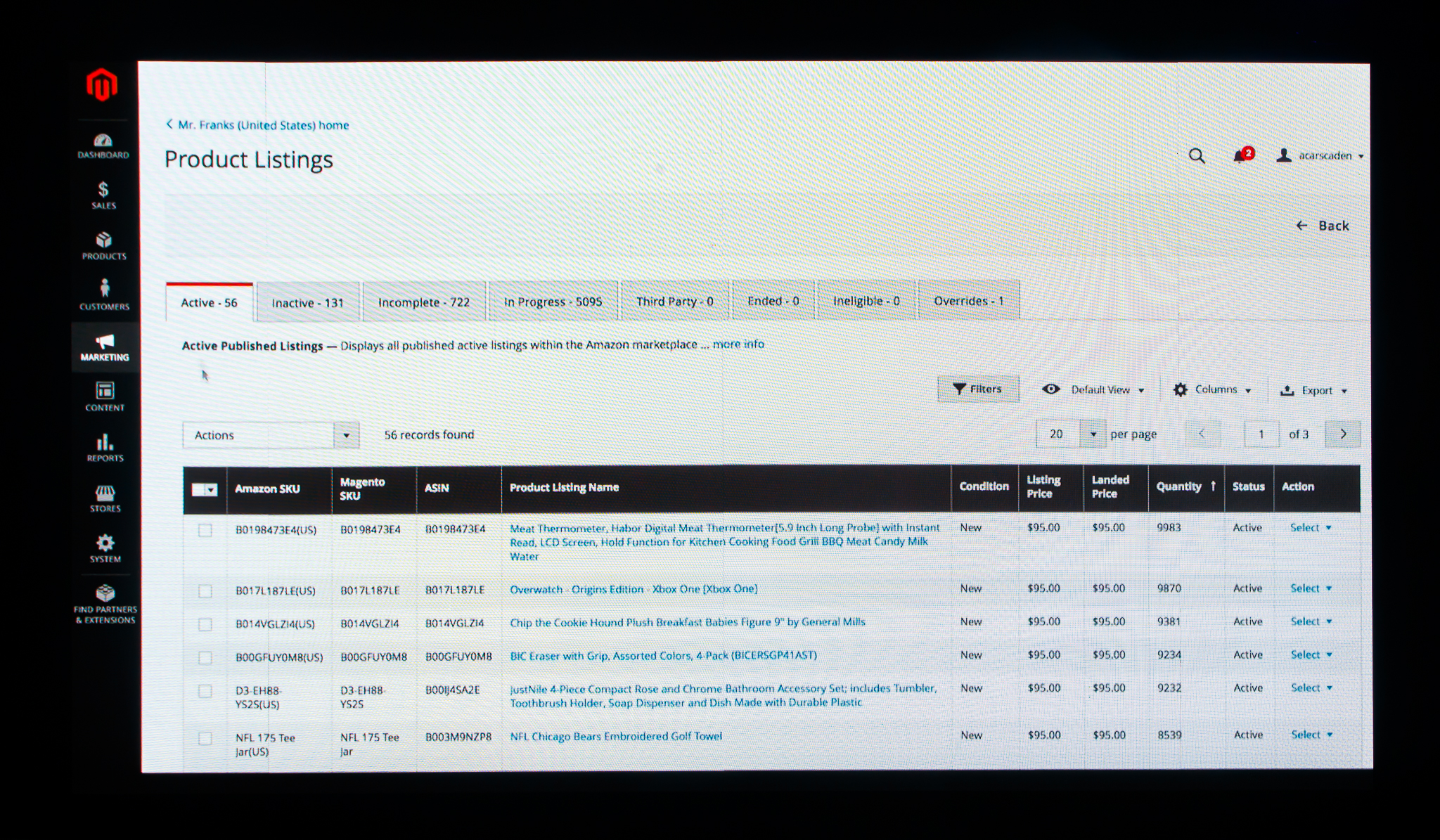Image resolution: width=1440 pixels, height=840 pixels.
Task: Open the per page count dropdown
Action: coord(1093,434)
